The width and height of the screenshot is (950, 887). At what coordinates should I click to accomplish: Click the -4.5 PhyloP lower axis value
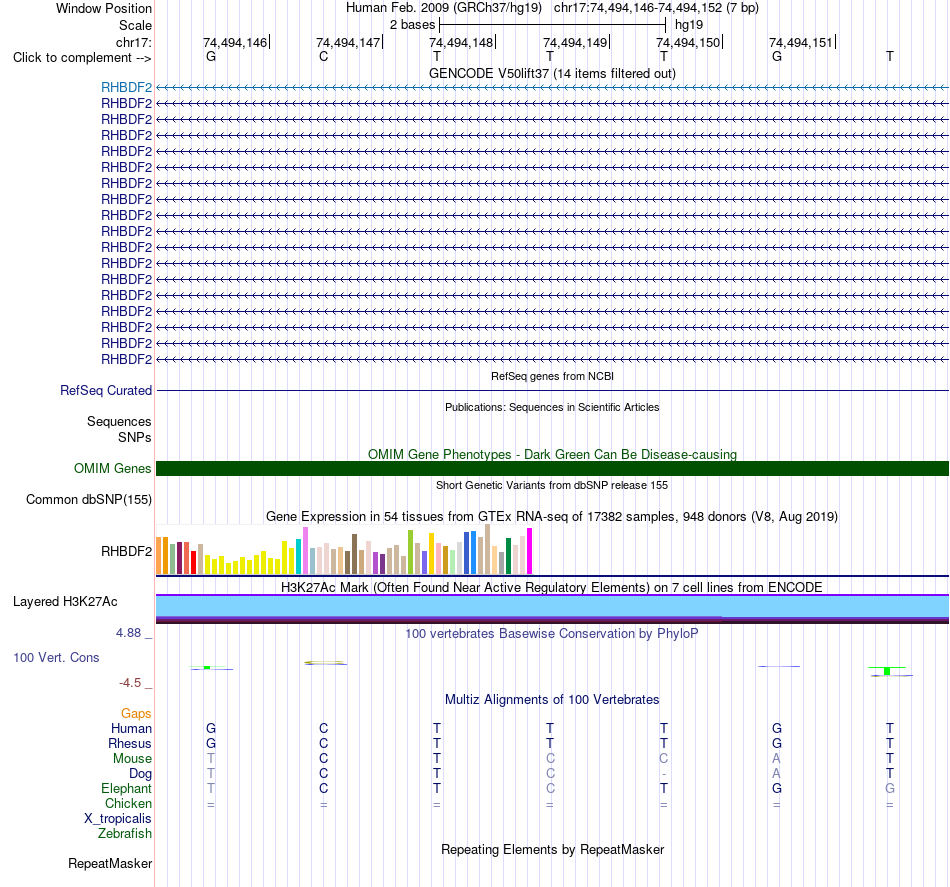(130, 683)
